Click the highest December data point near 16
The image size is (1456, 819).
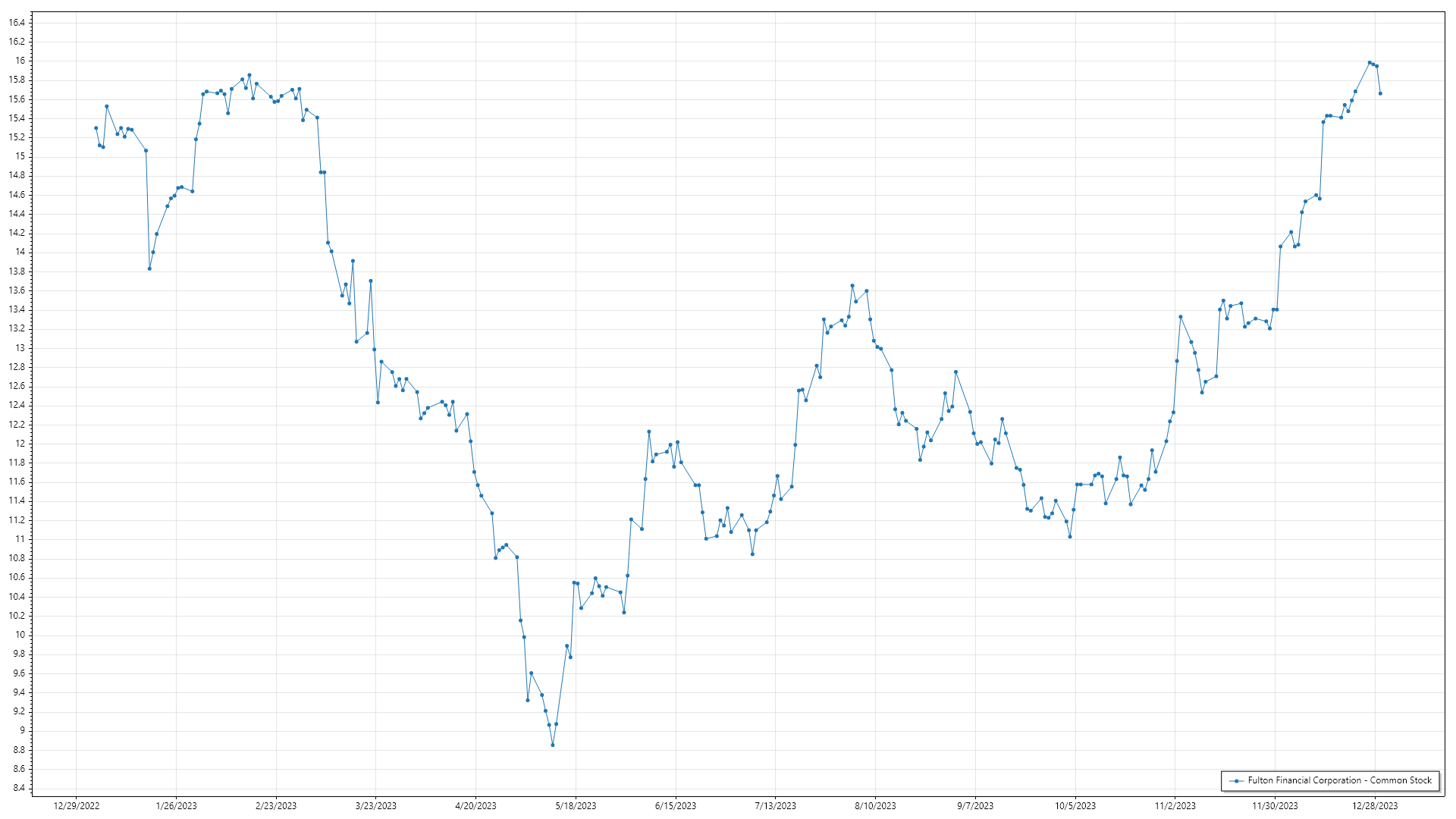click(1370, 63)
